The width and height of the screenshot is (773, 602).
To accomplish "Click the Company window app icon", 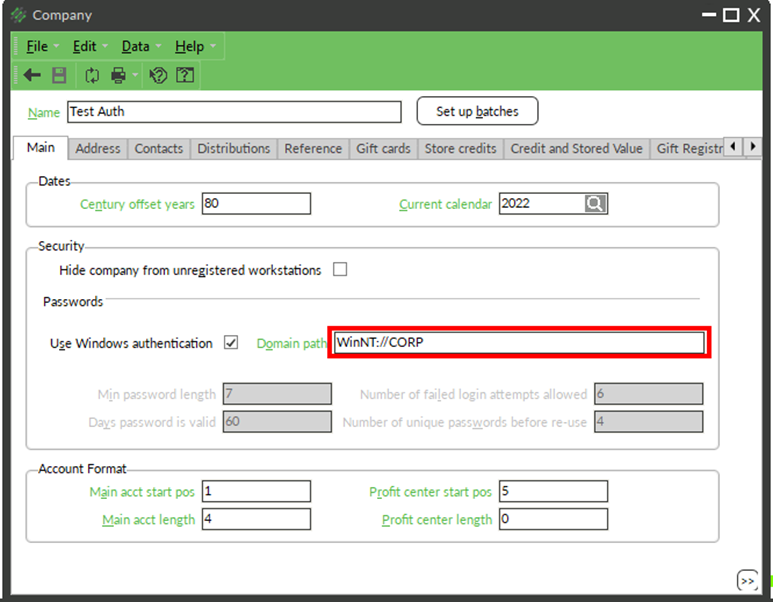I will [18, 15].
